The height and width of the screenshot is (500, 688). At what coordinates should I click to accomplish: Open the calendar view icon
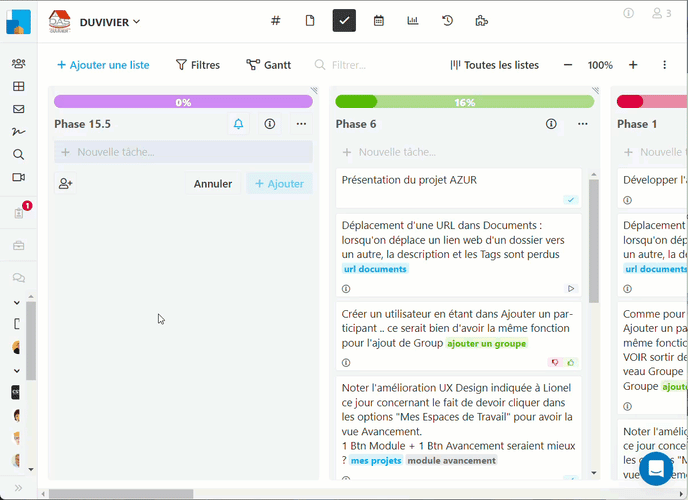tap(379, 20)
